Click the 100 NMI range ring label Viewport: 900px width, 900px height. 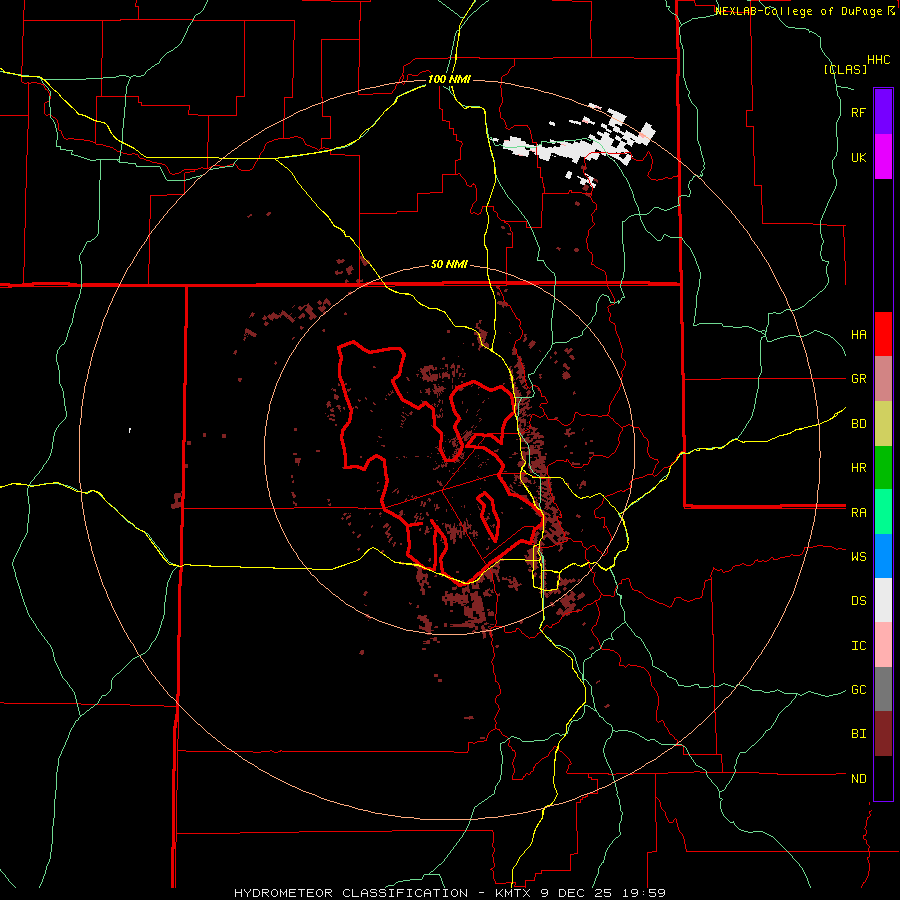[x=449, y=79]
